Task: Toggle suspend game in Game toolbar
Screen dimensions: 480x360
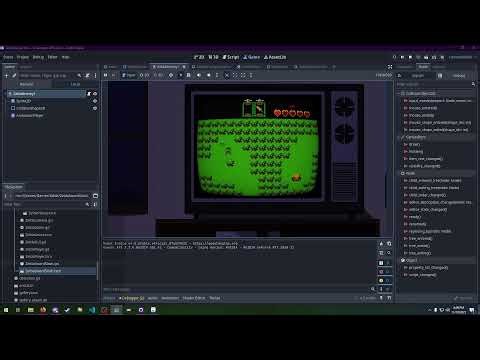Action: click(106, 76)
